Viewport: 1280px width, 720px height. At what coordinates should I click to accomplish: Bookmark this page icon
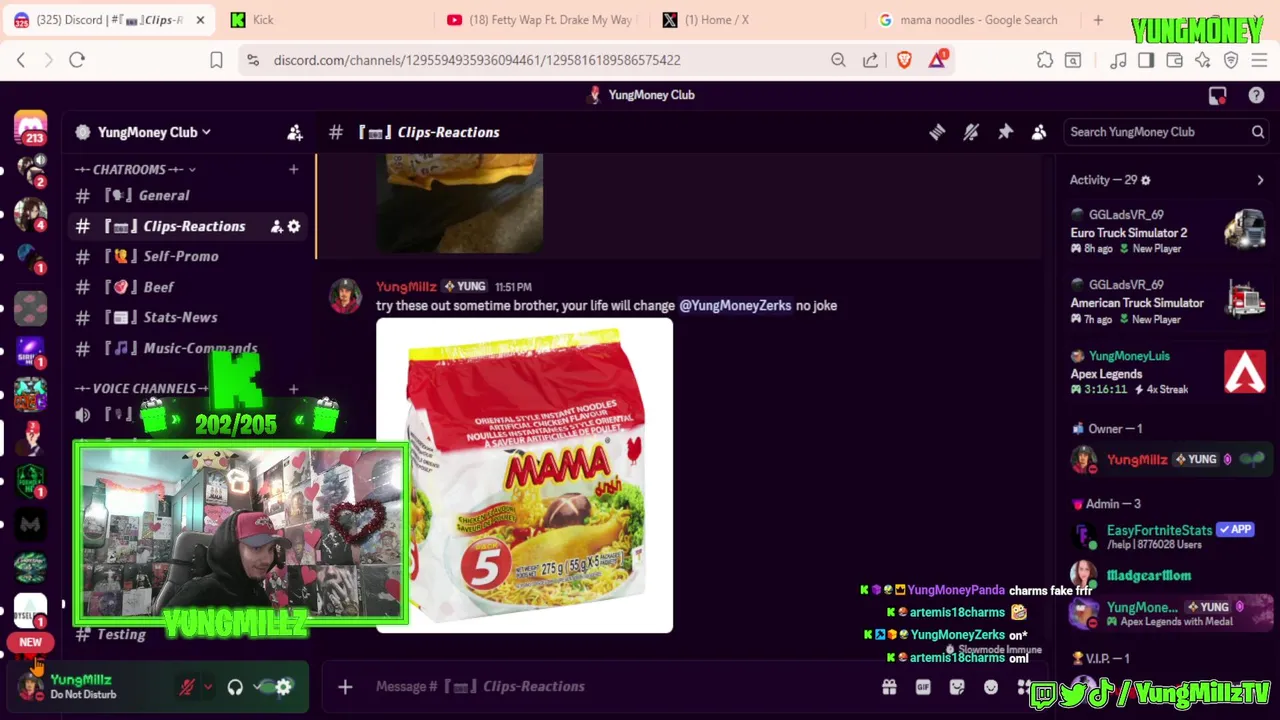216,60
